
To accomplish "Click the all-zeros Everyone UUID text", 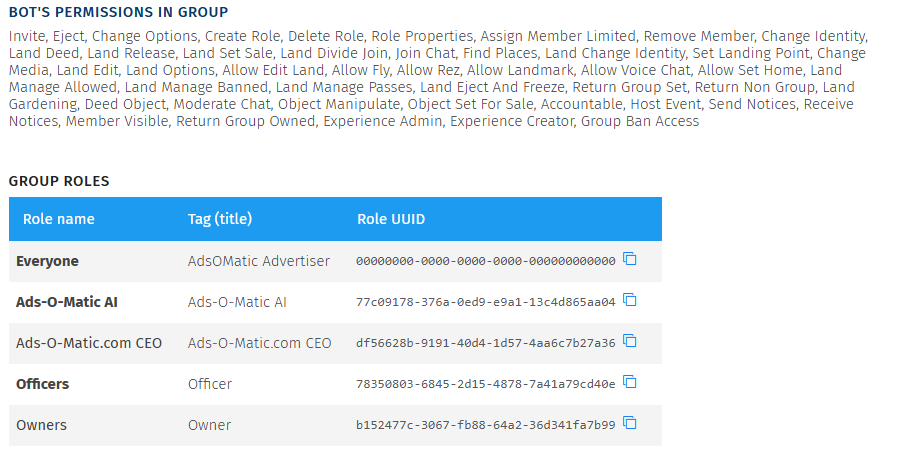I will click(x=486, y=261).
